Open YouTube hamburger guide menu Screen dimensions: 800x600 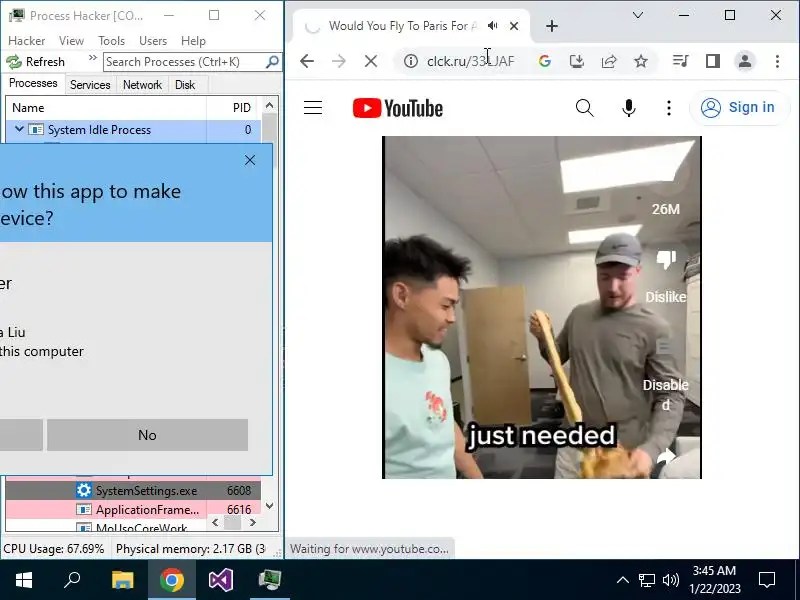(x=313, y=108)
